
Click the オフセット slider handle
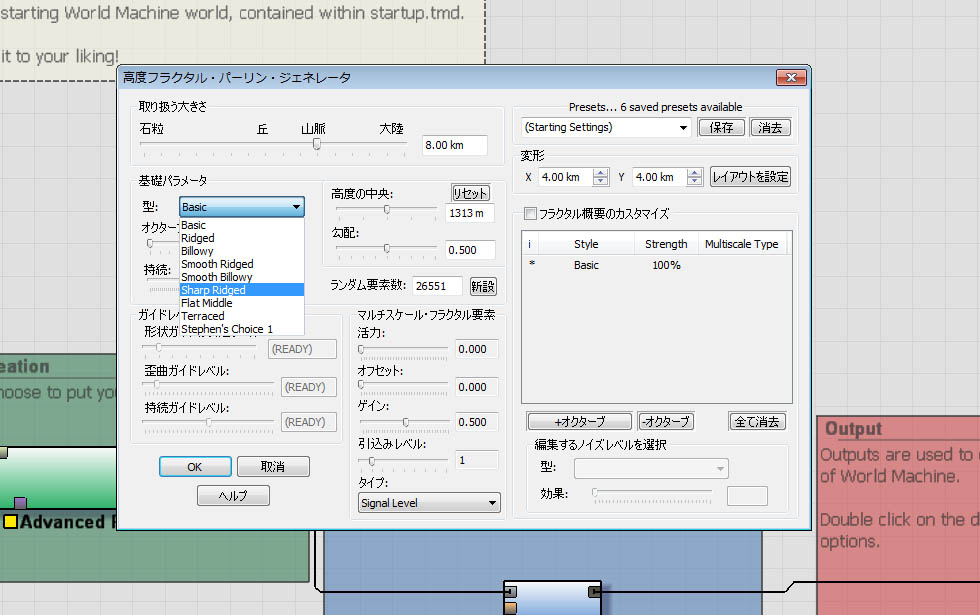coord(361,385)
